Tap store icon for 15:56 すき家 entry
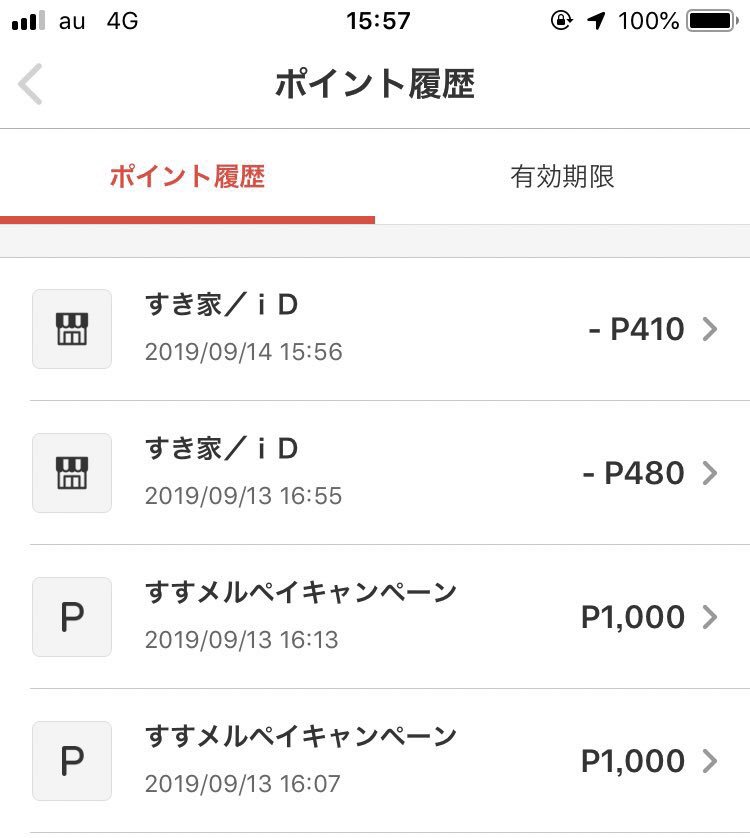The width and height of the screenshot is (750, 838). [72, 329]
